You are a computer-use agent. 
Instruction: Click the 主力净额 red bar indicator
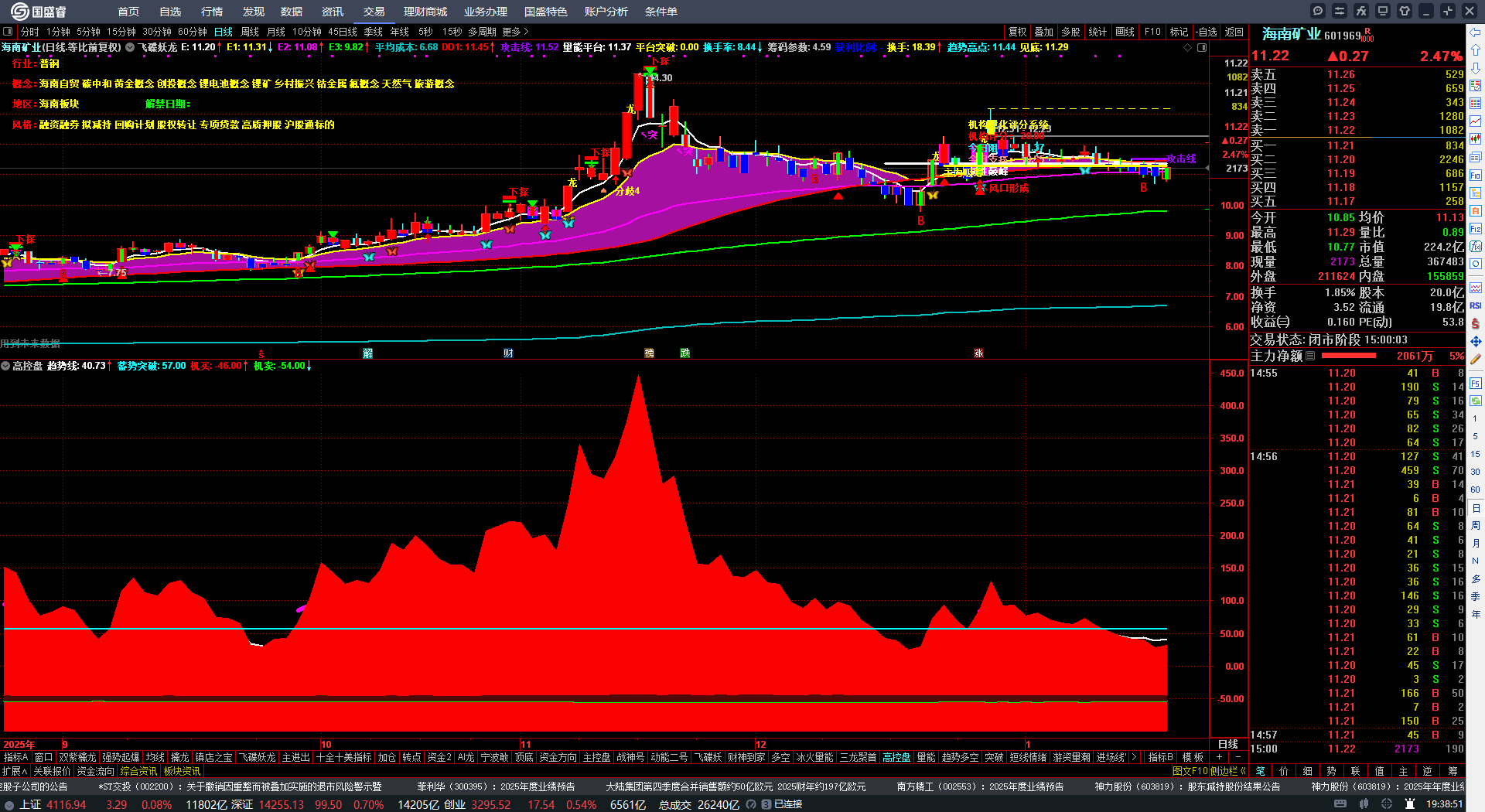(x=1349, y=356)
